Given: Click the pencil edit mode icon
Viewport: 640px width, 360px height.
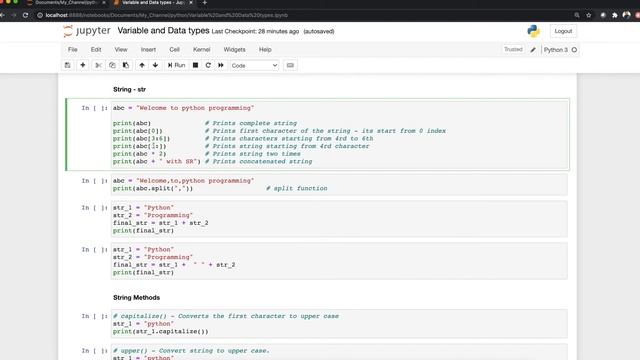Looking at the screenshot, I should pyautogui.click(x=533, y=50).
